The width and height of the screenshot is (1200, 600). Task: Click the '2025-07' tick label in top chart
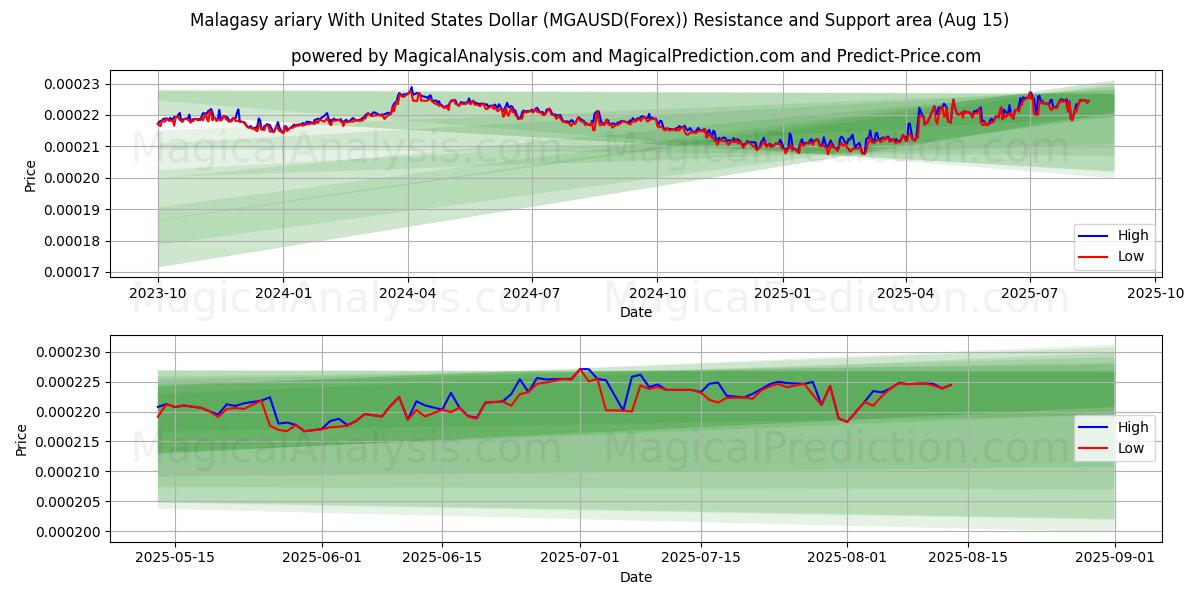tap(1030, 293)
